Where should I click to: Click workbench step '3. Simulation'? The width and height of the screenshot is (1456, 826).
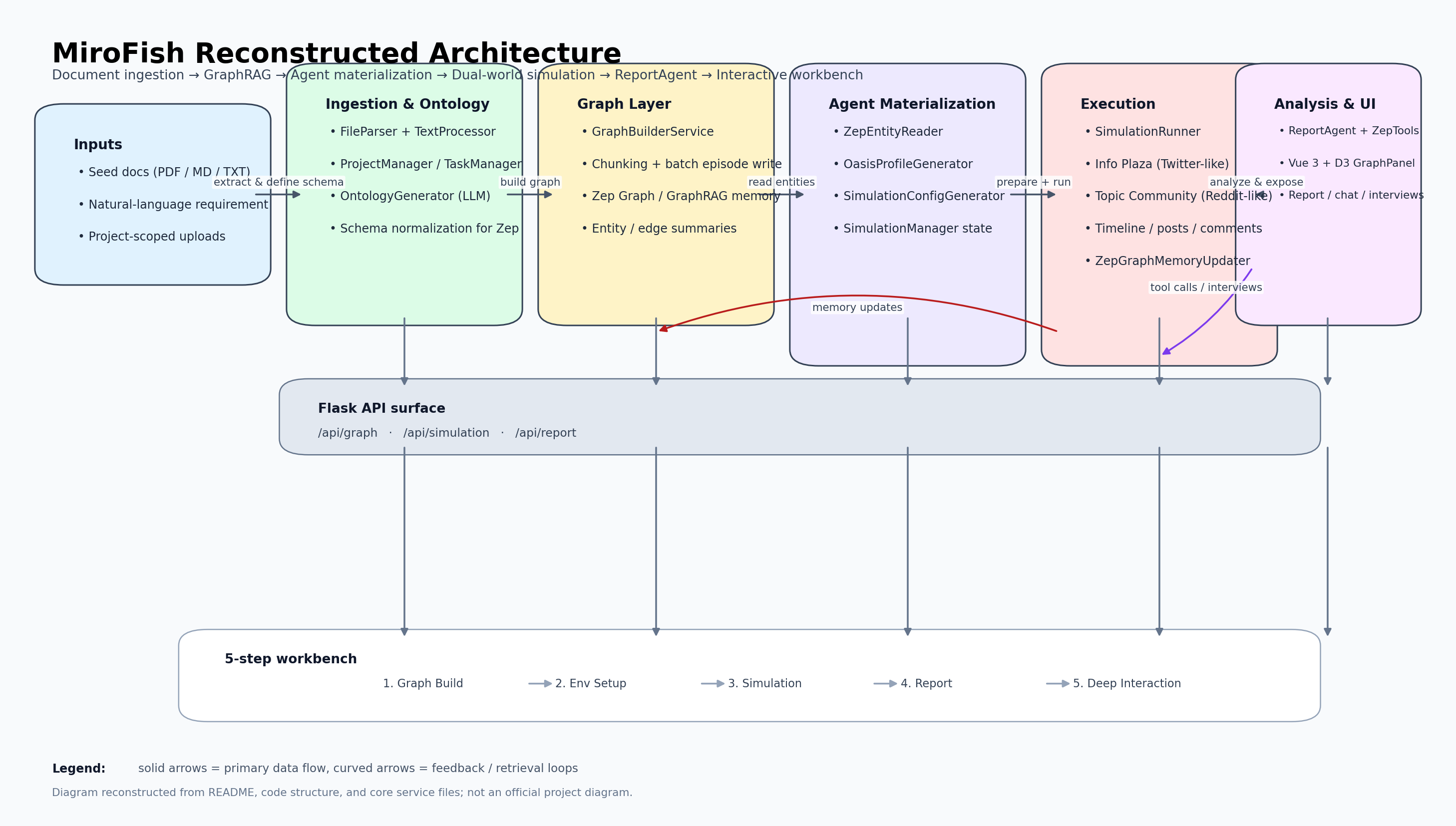(764, 684)
